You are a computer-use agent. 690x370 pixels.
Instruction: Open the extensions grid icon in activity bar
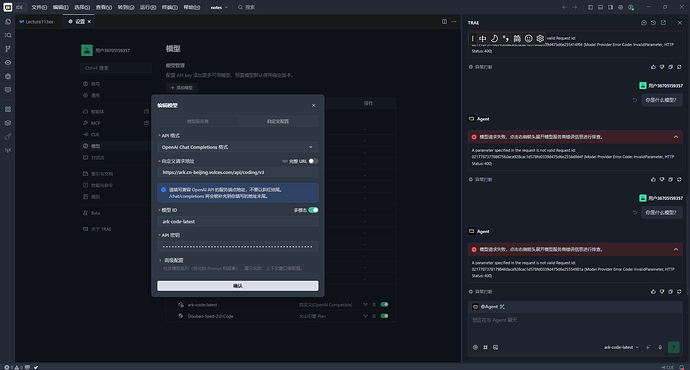pyautogui.click(x=8, y=109)
